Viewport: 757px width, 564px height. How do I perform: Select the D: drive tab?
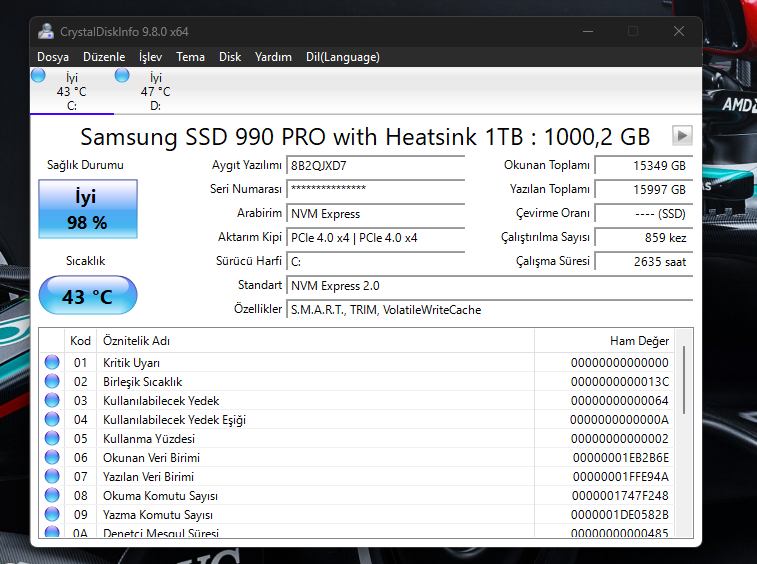pyautogui.click(x=155, y=91)
